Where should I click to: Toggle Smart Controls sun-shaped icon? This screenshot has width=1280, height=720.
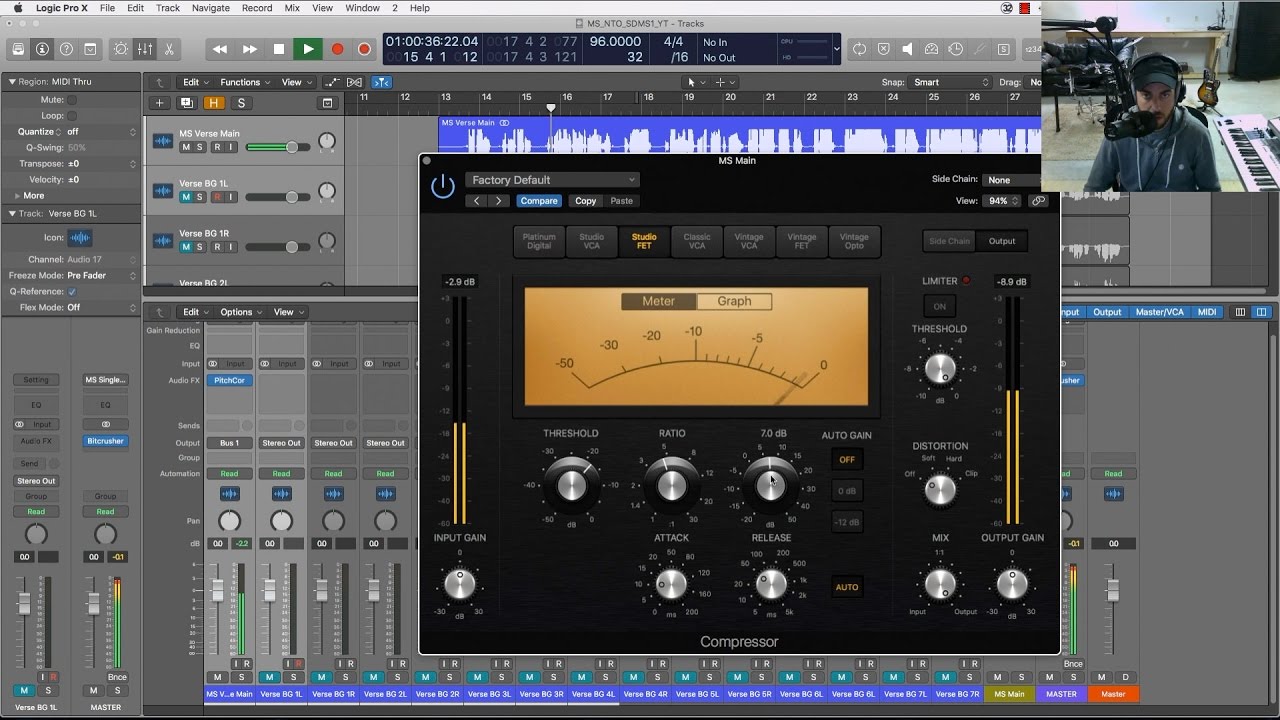pos(121,49)
